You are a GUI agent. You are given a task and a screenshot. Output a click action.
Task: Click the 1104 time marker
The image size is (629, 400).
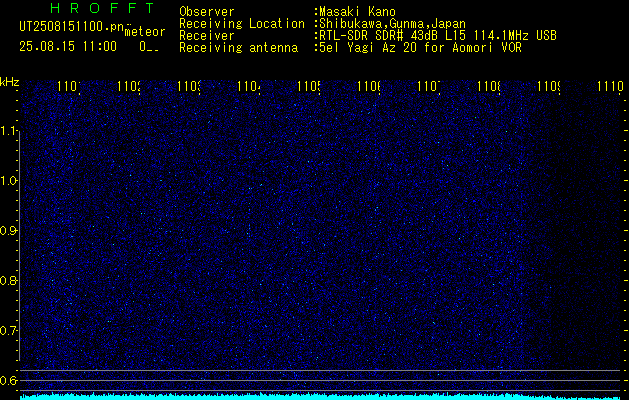click(x=249, y=86)
